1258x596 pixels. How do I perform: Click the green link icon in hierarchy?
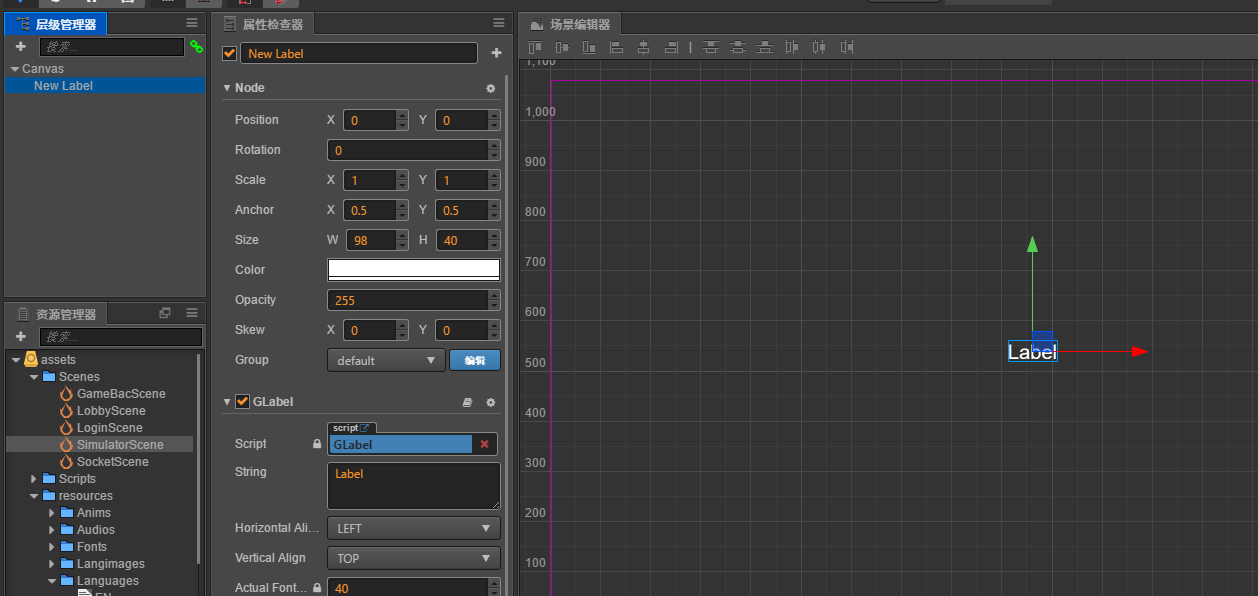196,47
